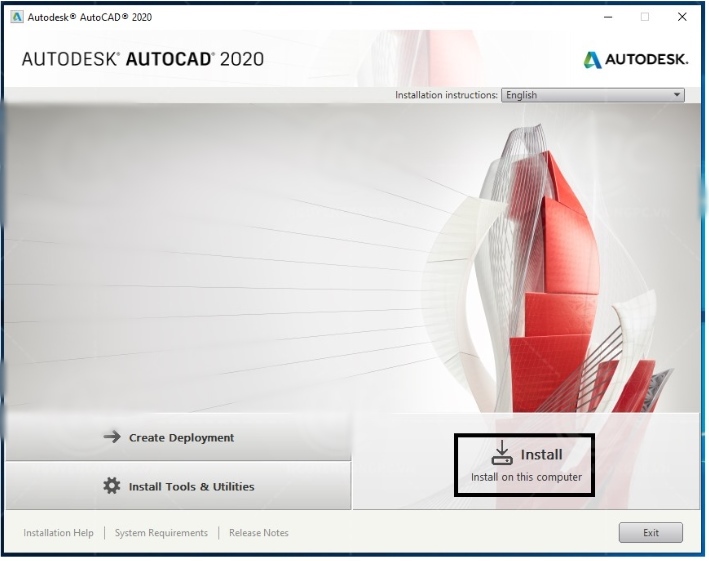Click the 'Installation instructions:' label
The width and height of the screenshot is (709, 561).
(x=446, y=95)
